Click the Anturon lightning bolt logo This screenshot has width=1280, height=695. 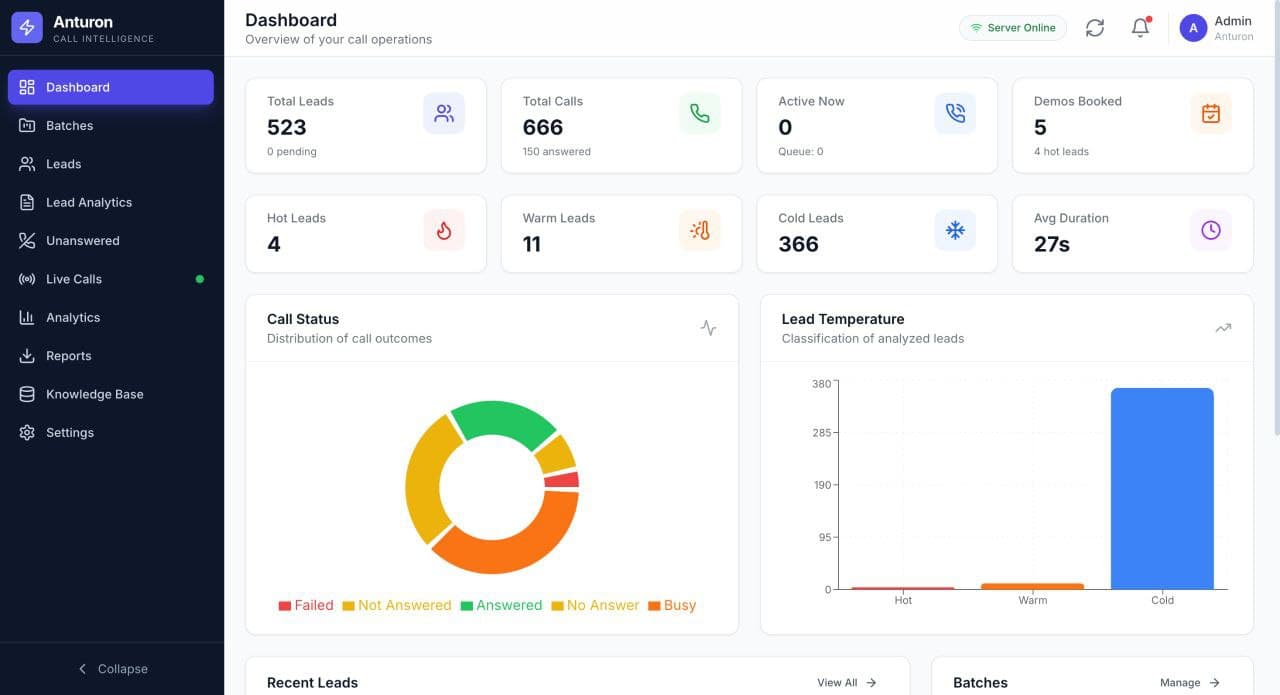click(x=27, y=28)
